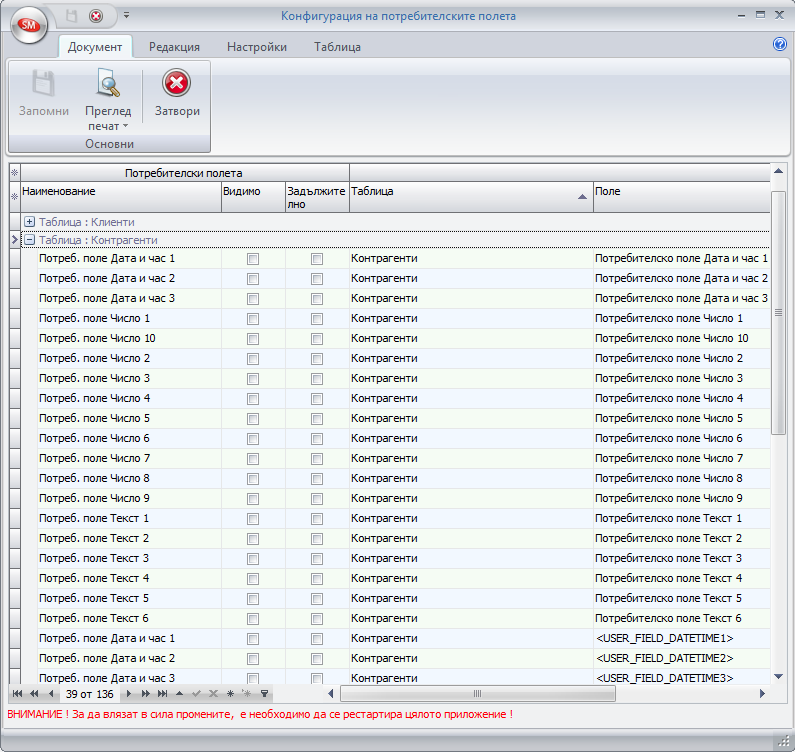The image size is (795, 752).
Task: Switch to the Таблица ribbon tab
Action: 337,47
